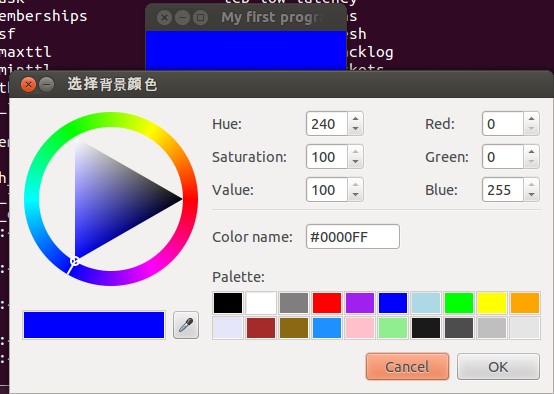554x394 pixels.
Task: Select the purple palette swatch
Action: pos(360,303)
